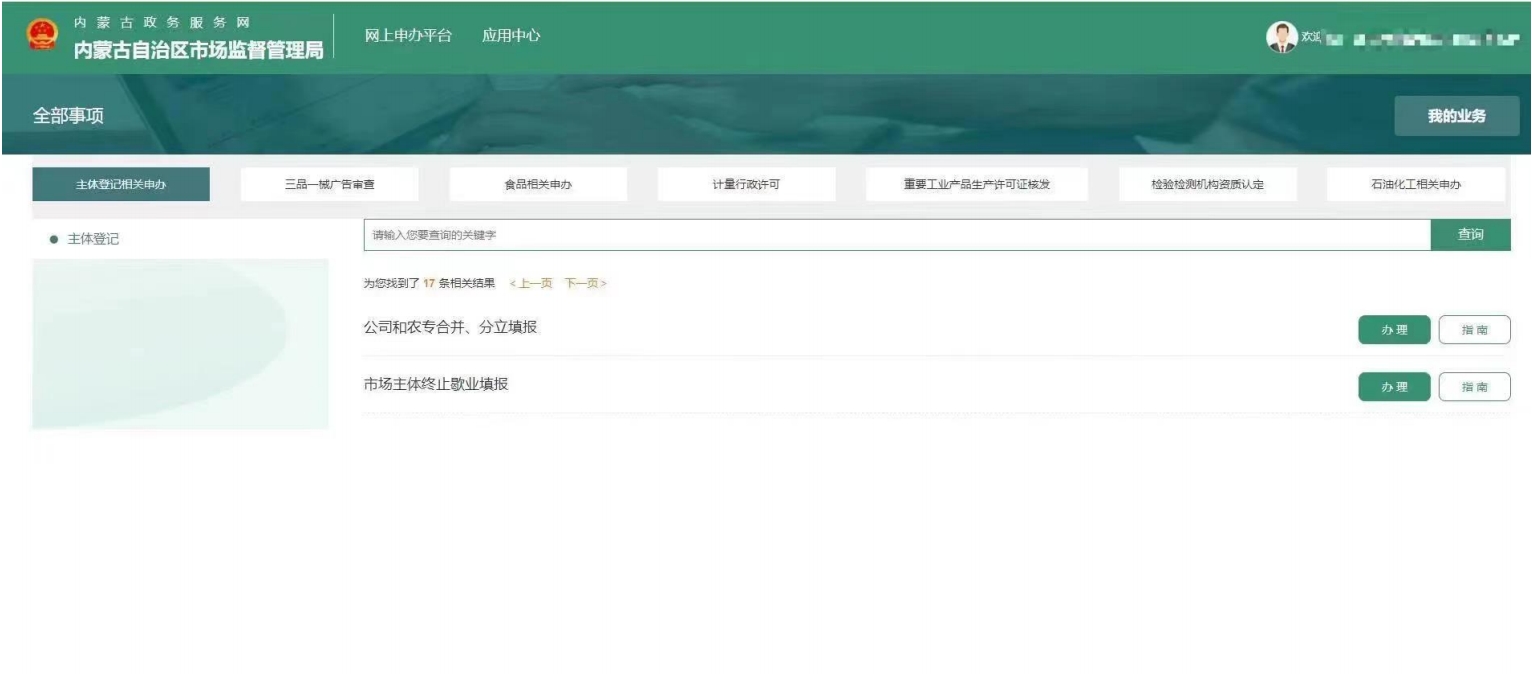Open the 石油化工相关申办 tab
This screenshot has width=1532, height=674.
1415,184
